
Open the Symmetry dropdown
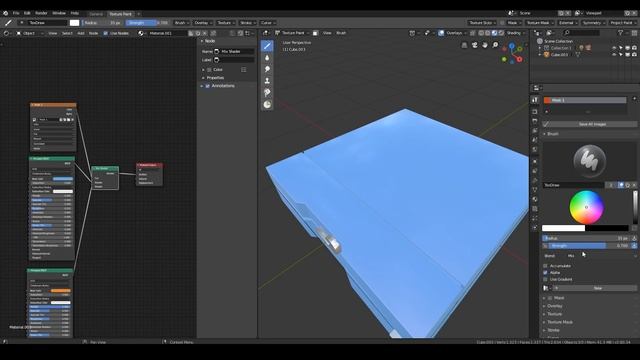[594, 23]
